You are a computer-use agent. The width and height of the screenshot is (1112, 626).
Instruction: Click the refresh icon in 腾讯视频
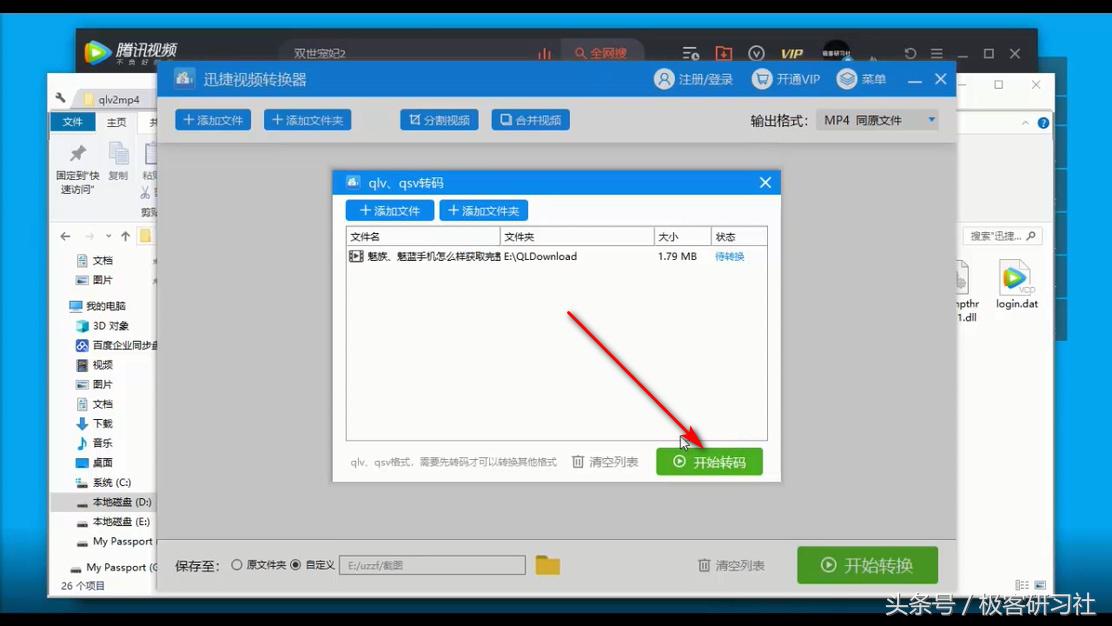(x=911, y=53)
